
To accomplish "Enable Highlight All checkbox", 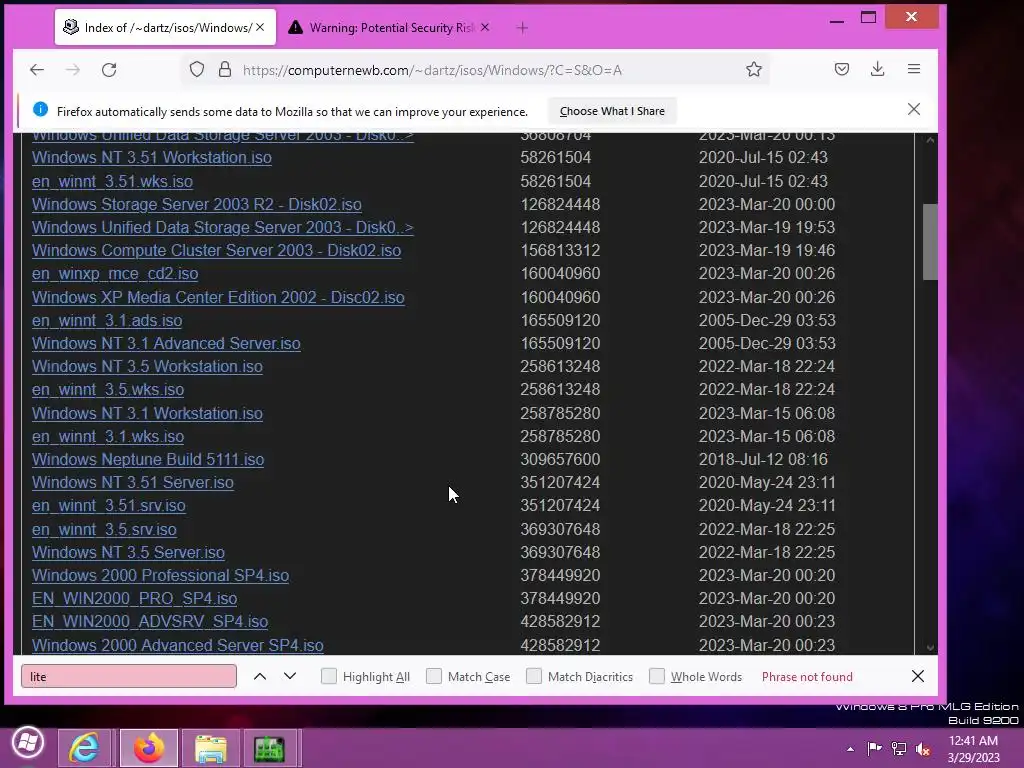I will (x=329, y=676).
